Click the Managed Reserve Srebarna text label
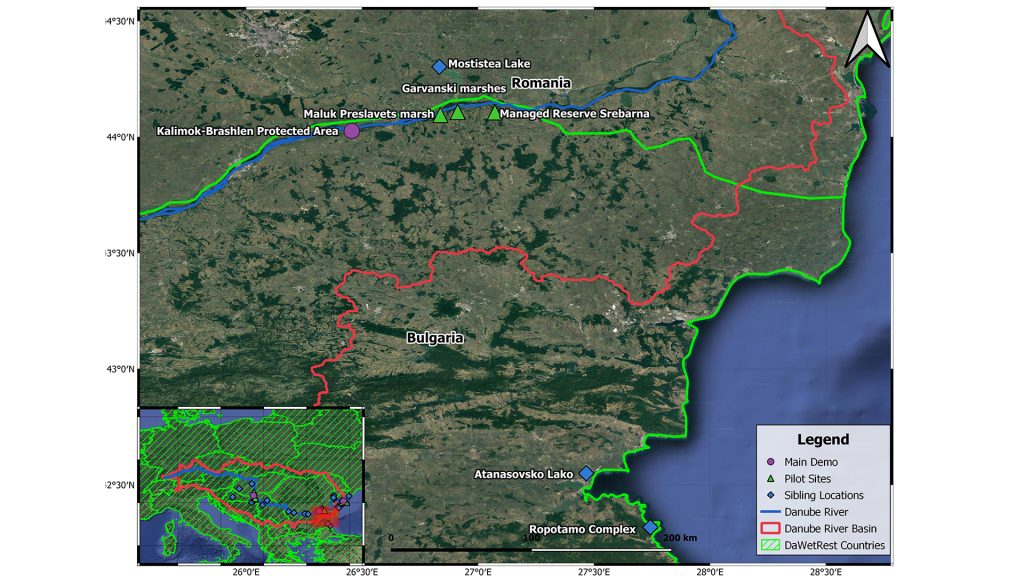Viewport: 1024px width, 576px height. click(x=574, y=114)
